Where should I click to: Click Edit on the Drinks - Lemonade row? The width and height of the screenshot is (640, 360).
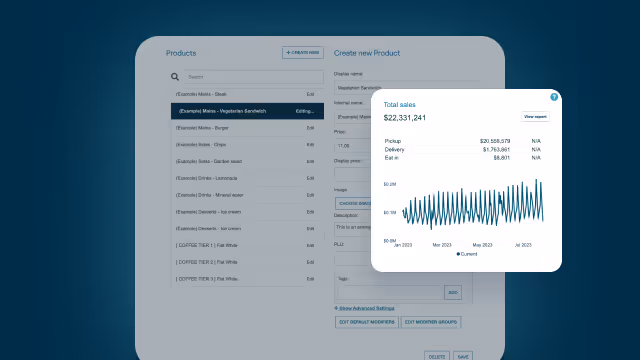coord(310,178)
